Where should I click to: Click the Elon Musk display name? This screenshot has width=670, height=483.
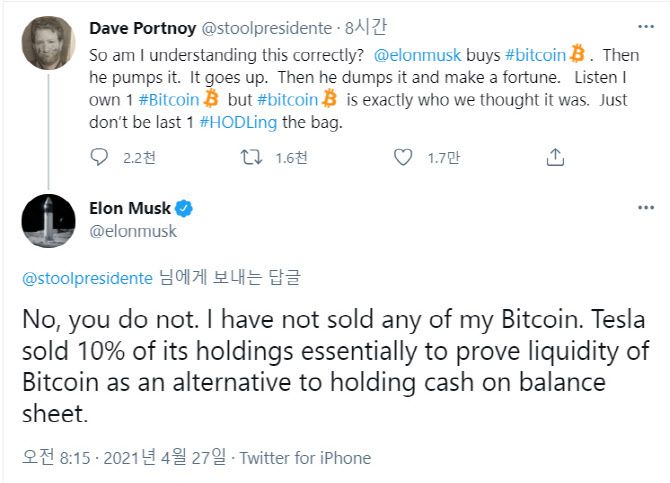pyautogui.click(x=130, y=210)
